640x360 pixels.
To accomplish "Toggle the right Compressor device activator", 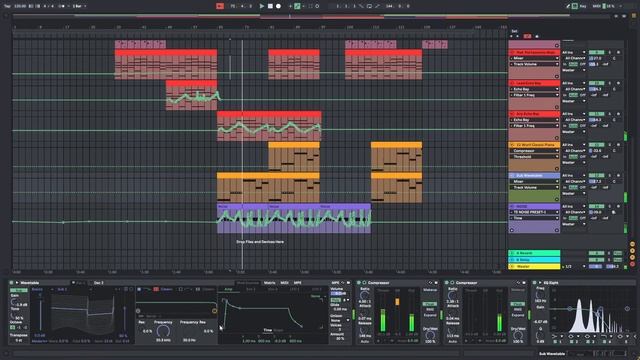I will (447, 282).
